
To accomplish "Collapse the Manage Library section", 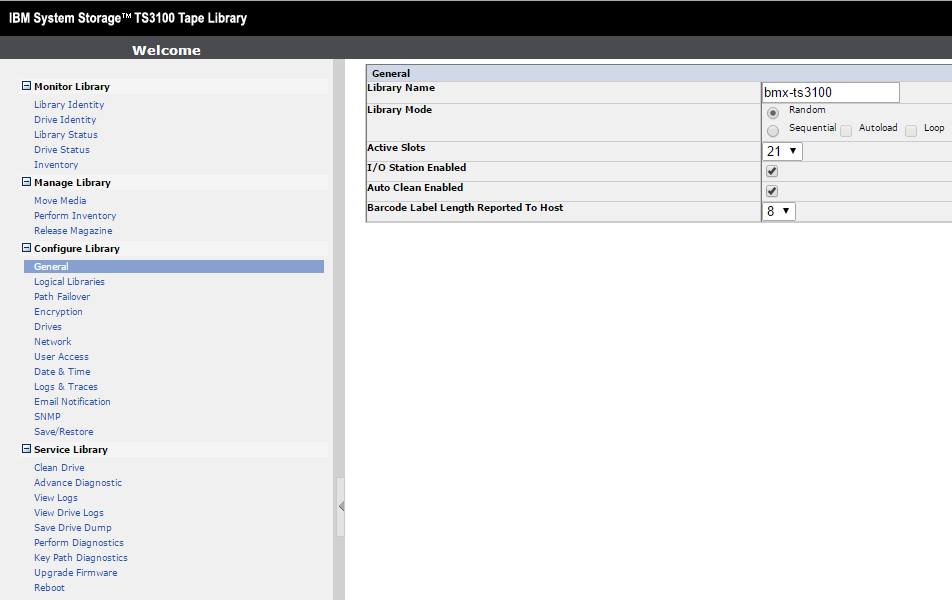I will 26,182.
